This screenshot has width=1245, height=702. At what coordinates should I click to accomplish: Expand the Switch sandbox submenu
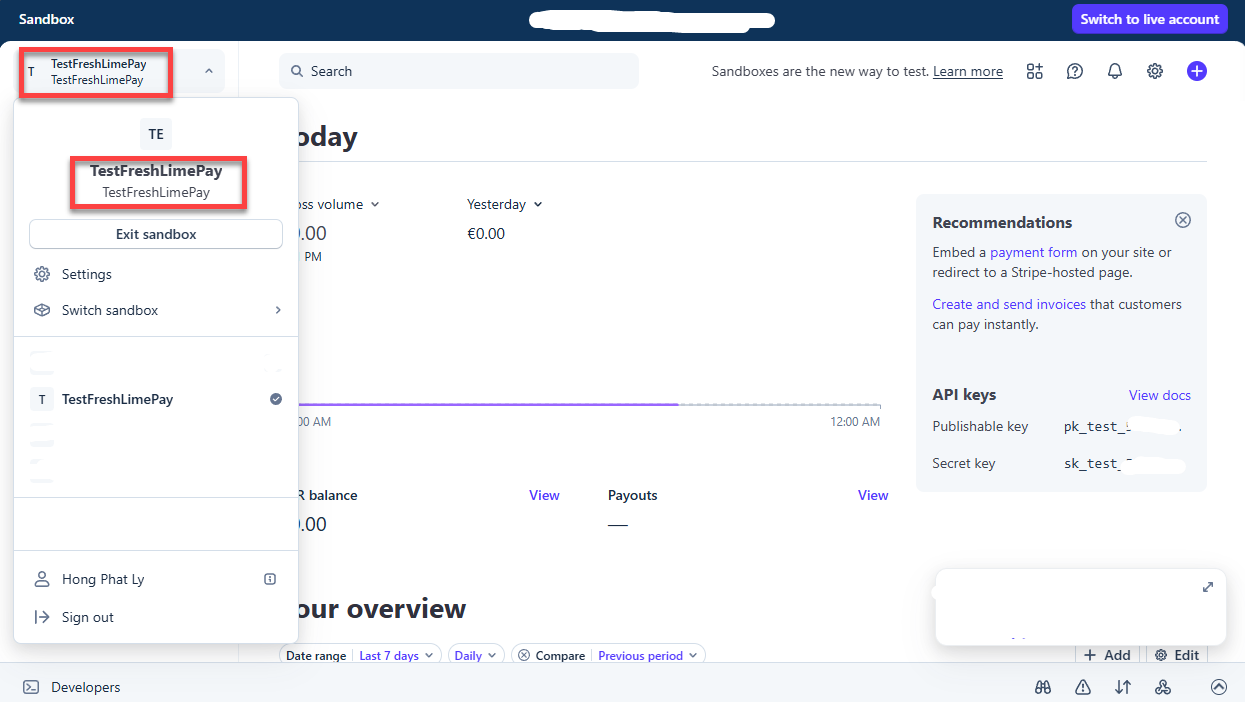155,310
